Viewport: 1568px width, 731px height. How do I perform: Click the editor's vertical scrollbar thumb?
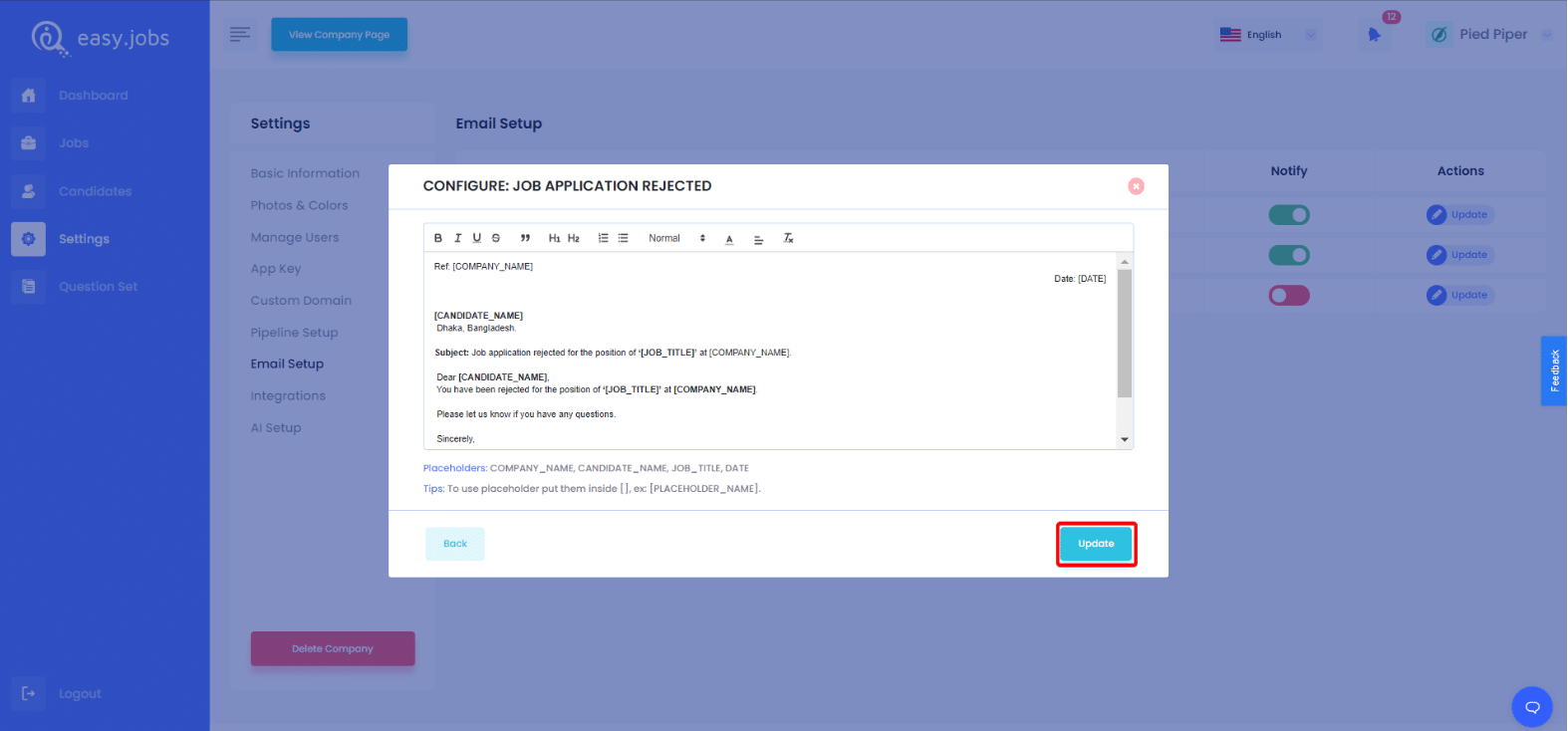point(1125,334)
